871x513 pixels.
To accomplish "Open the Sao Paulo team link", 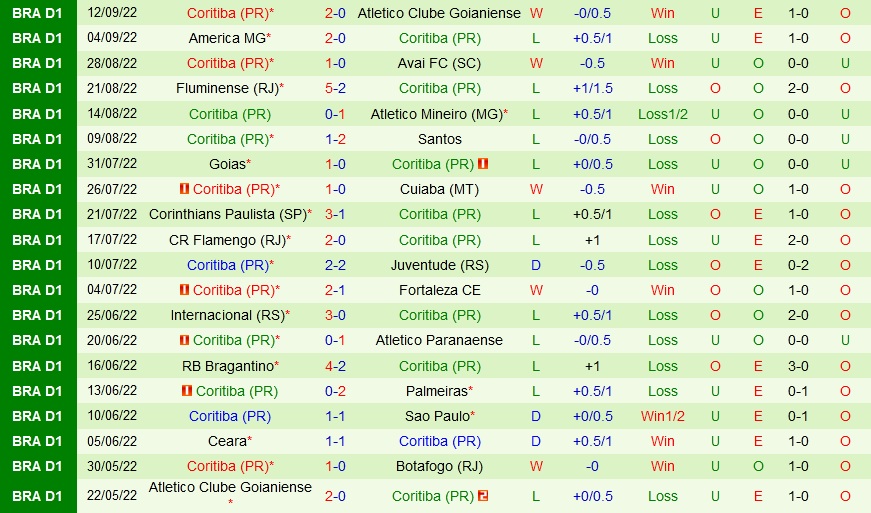I will (436, 416).
